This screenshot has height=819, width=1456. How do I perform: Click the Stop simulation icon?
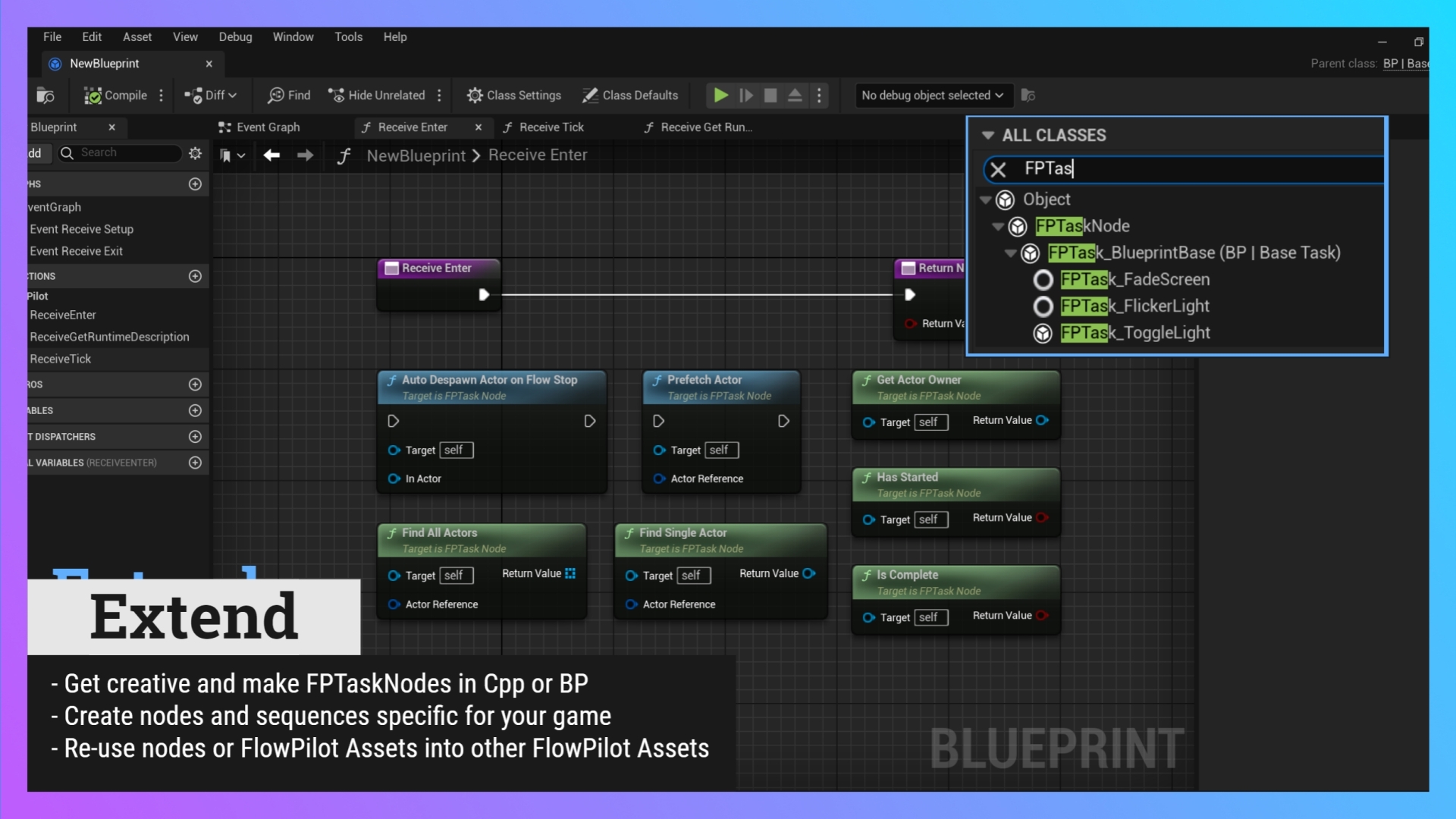770,96
